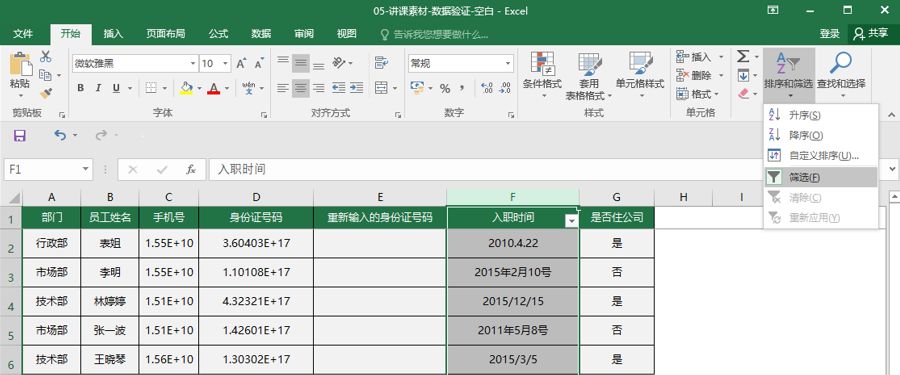Click the accounting number format icon
900x375 pixels.
click(x=417, y=88)
